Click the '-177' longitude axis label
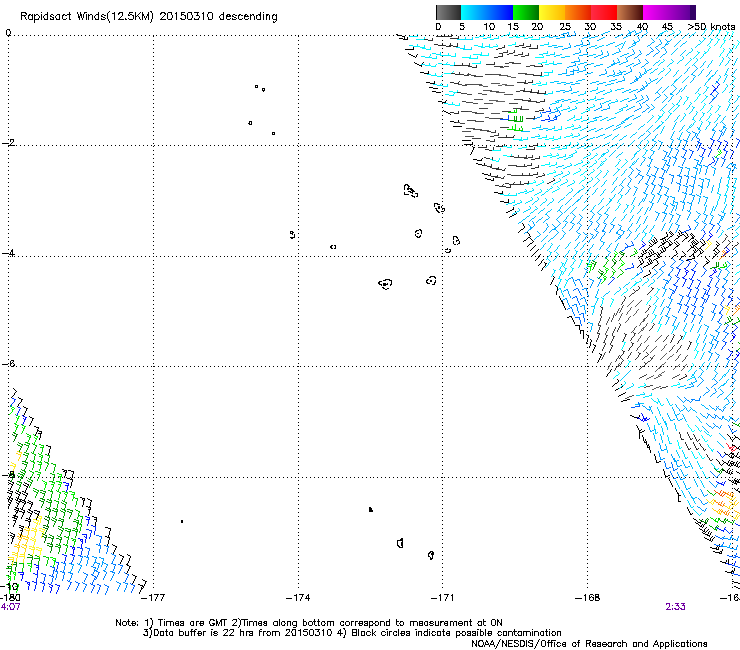This screenshot has height=650, width=740. [153, 598]
